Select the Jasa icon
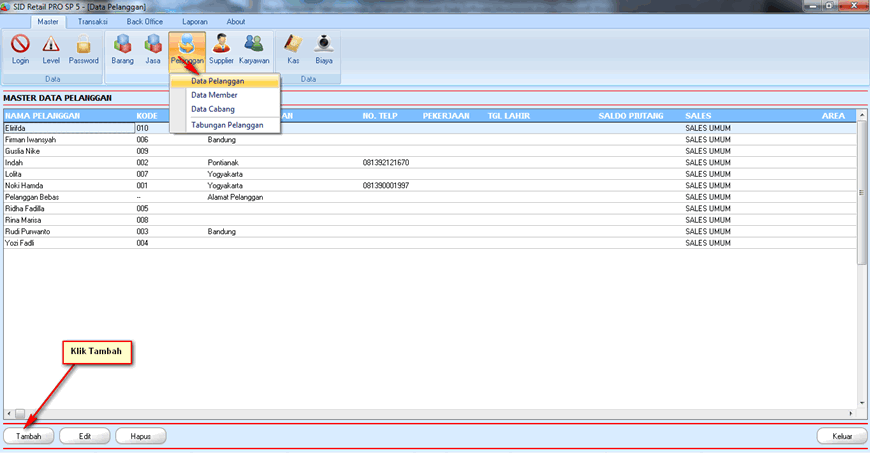Screen dimensions: 870x453 153,48
